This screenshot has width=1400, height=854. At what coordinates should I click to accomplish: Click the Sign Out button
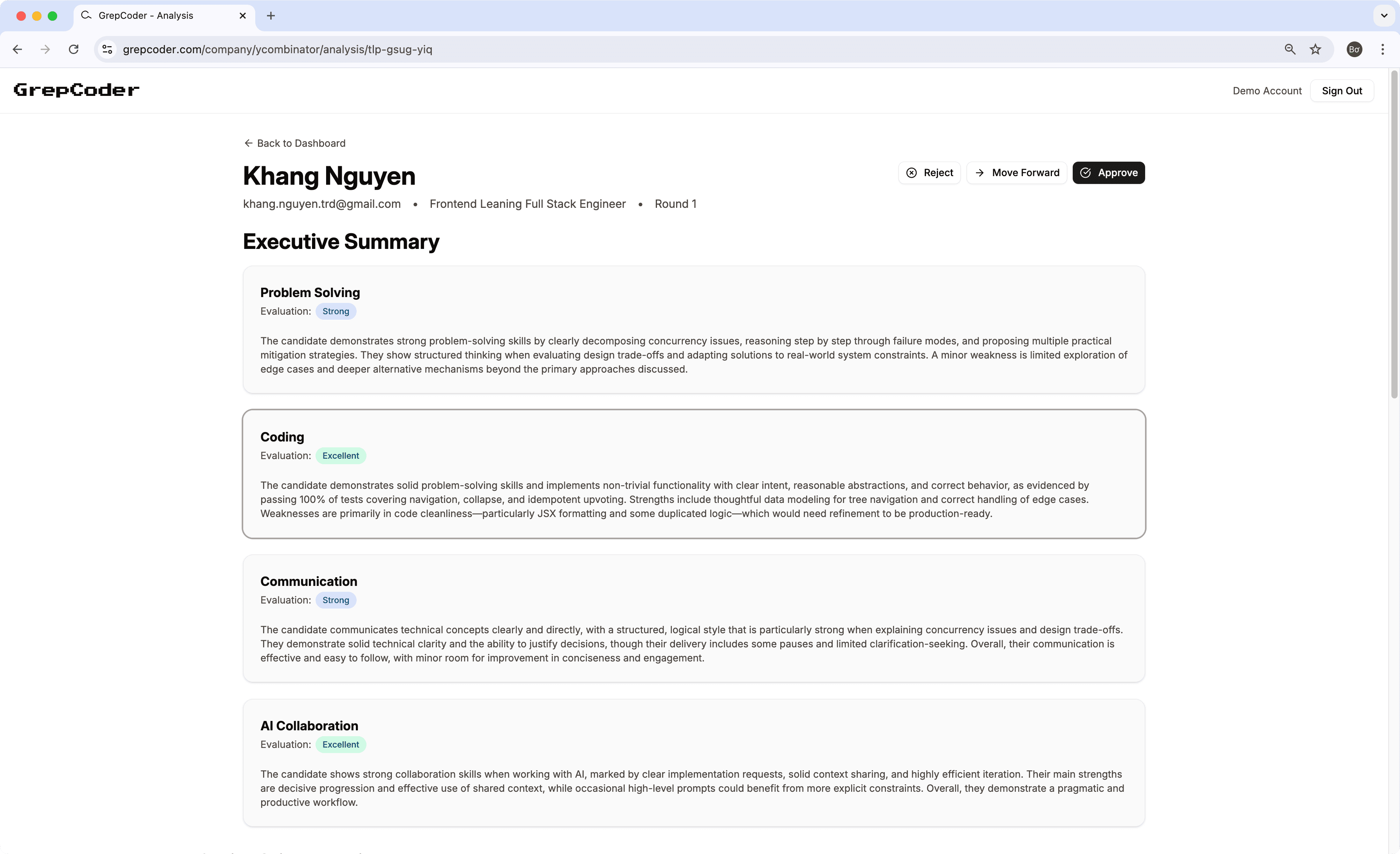[x=1342, y=90]
